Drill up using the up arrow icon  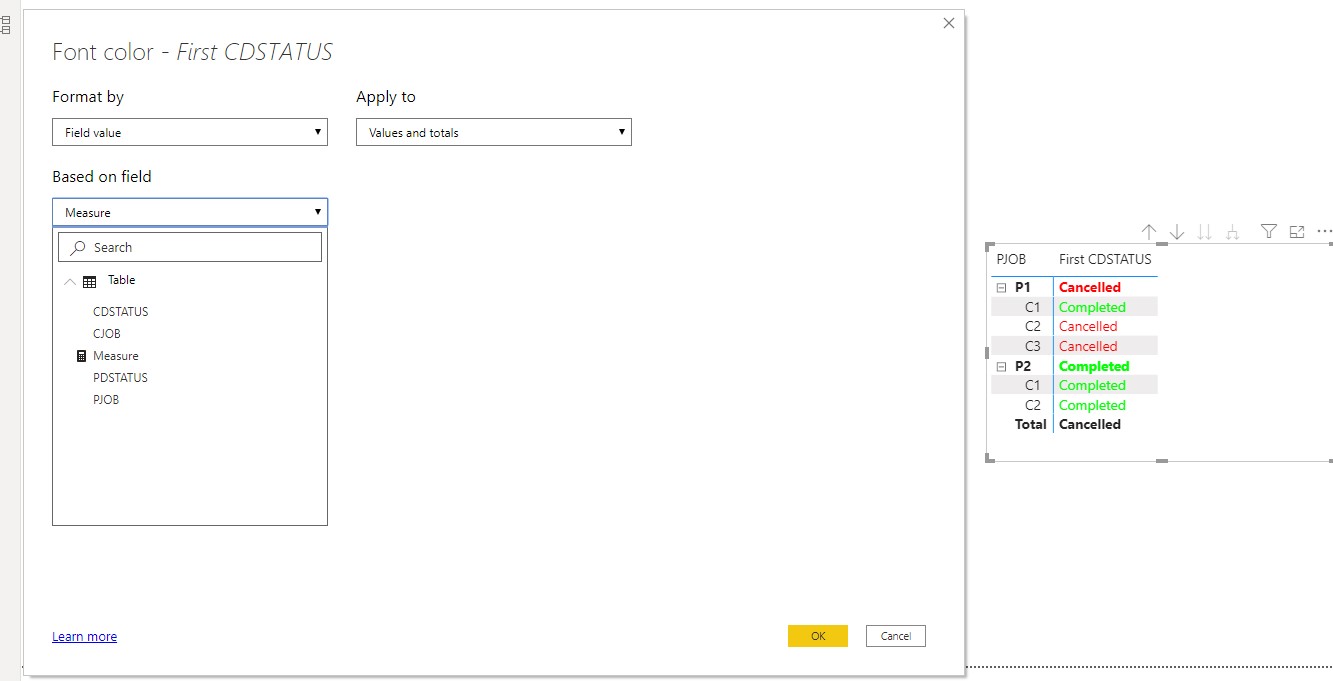1149,231
